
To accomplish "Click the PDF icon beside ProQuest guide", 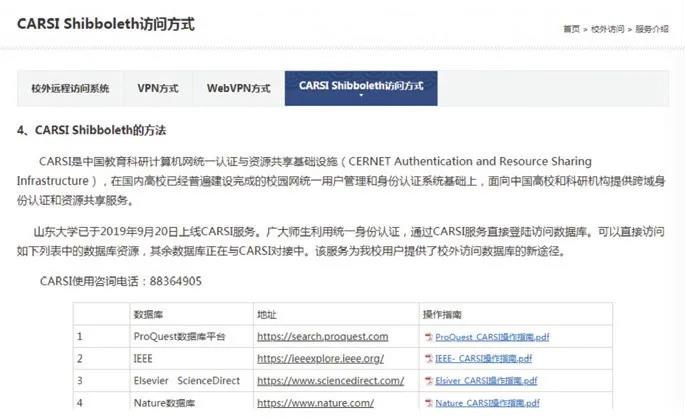I will (x=429, y=337).
